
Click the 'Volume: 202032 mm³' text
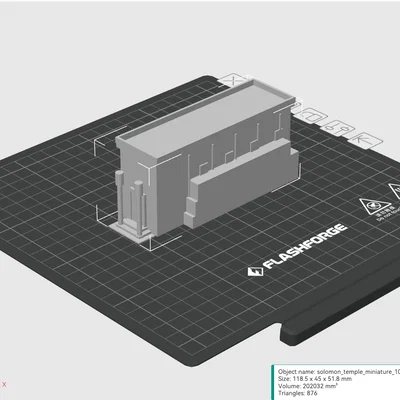[308, 386]
